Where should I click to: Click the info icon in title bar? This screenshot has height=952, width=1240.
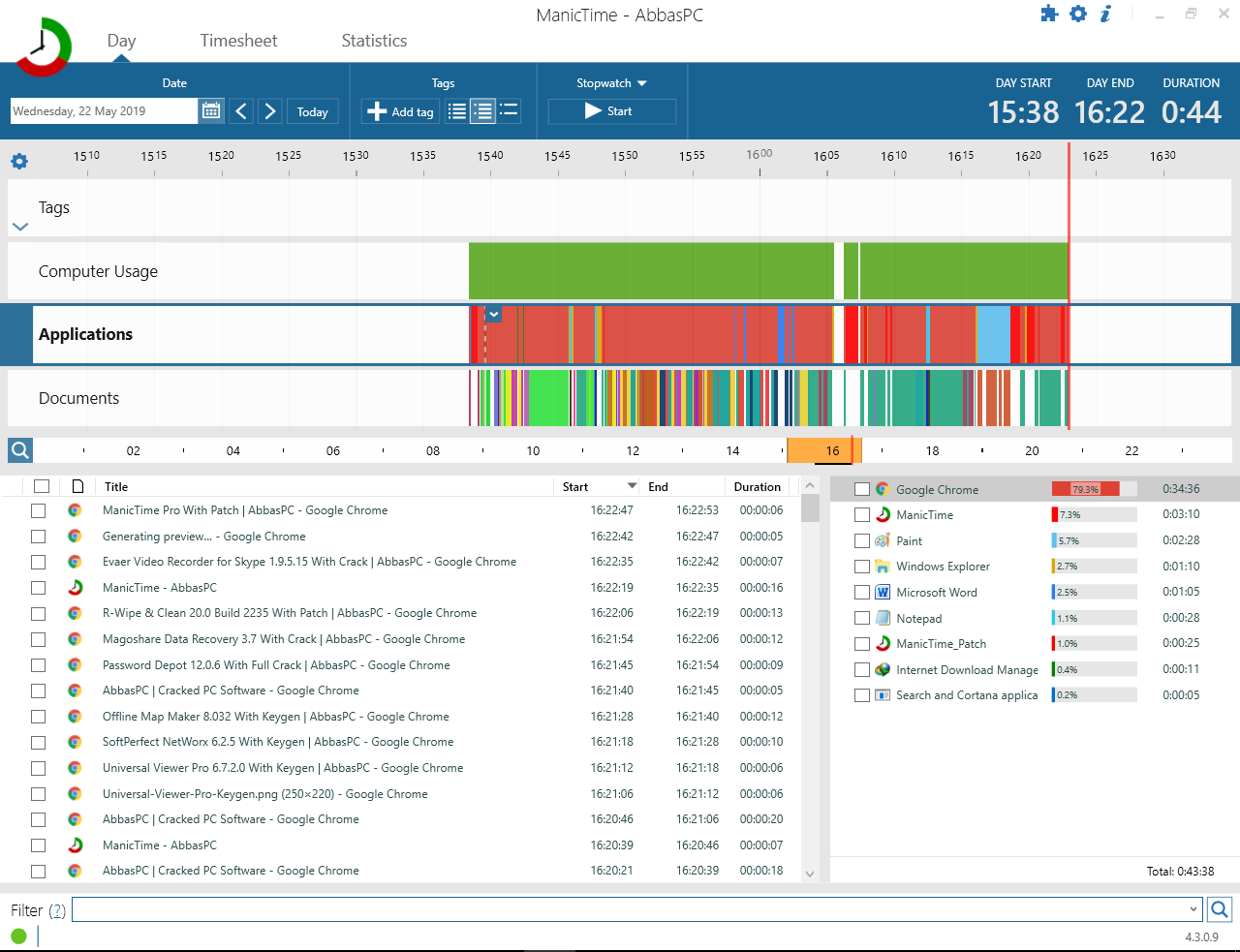[x=1105, y=14]
